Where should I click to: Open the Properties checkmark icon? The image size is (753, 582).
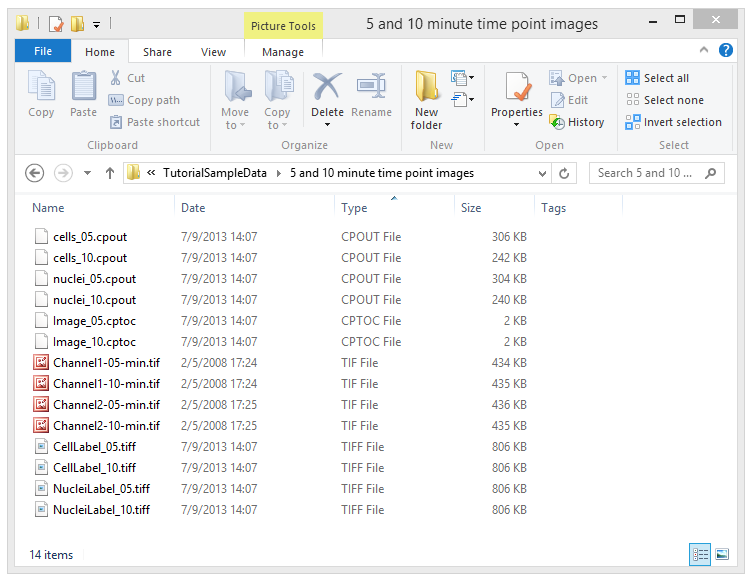click(x=516, y=88)
